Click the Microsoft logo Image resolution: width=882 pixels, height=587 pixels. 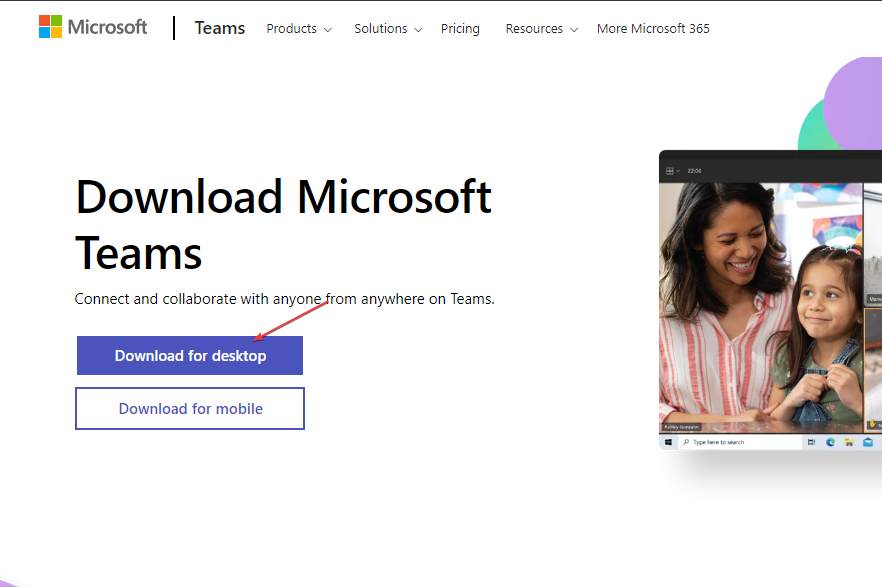(93, 27)
